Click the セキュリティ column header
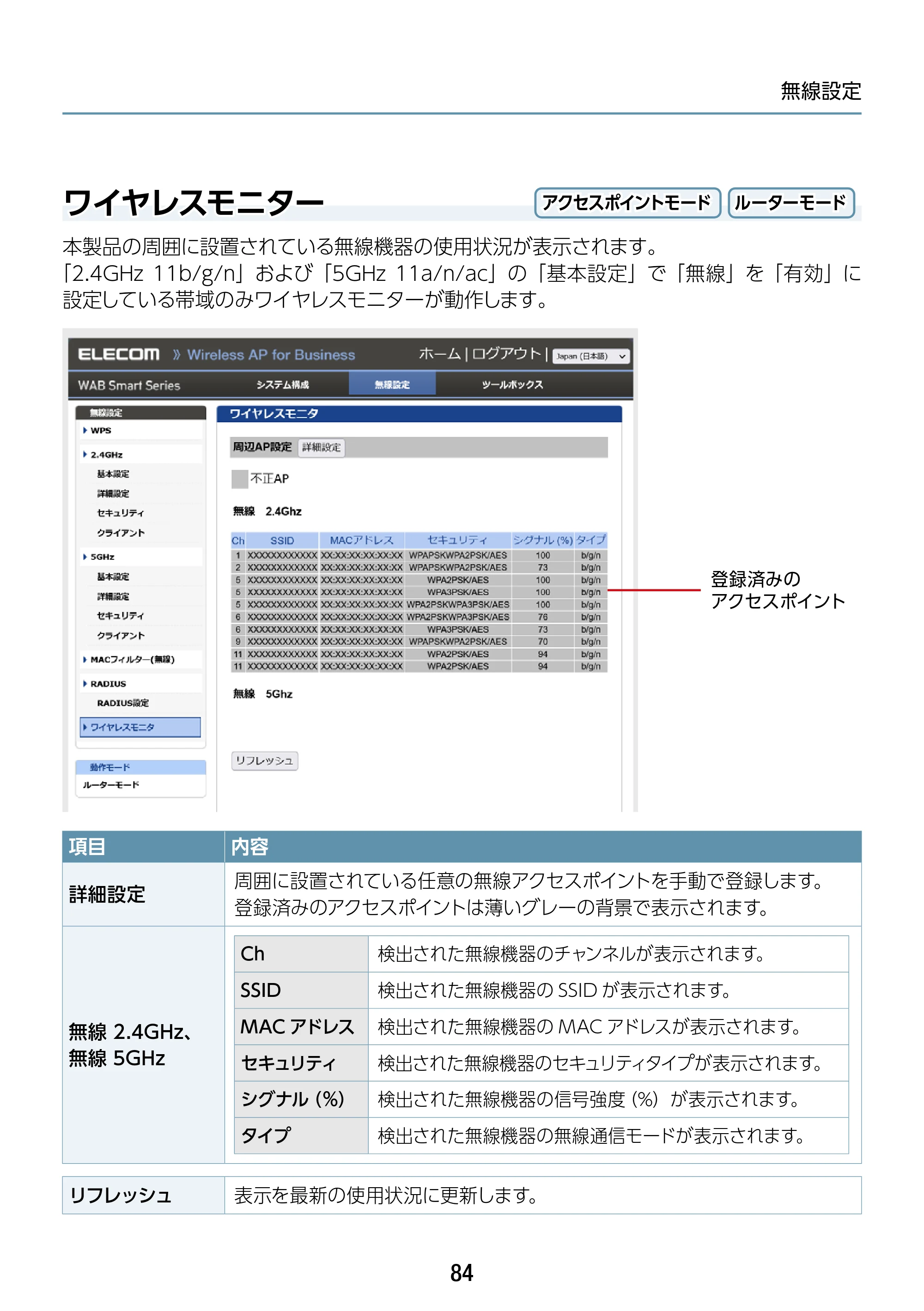 (457, 540)
